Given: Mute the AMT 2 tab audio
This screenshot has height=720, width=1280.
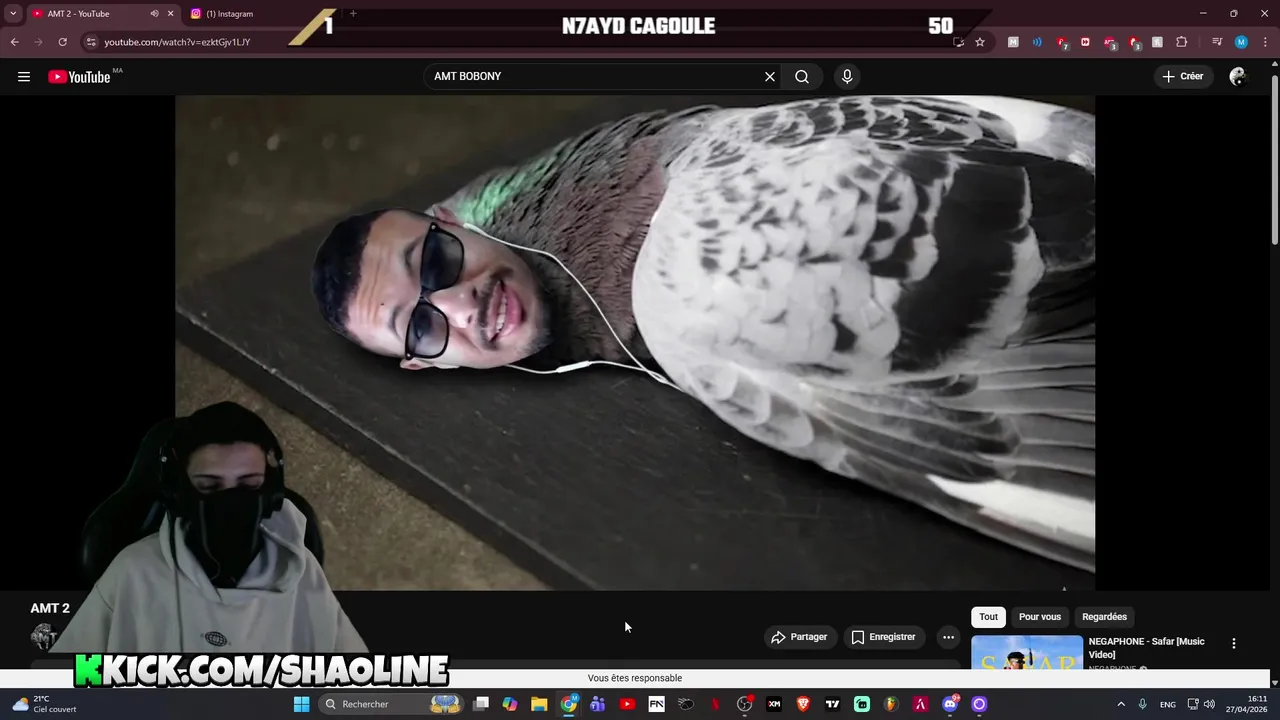Looking at the screenshot, I should pos(154,14).
